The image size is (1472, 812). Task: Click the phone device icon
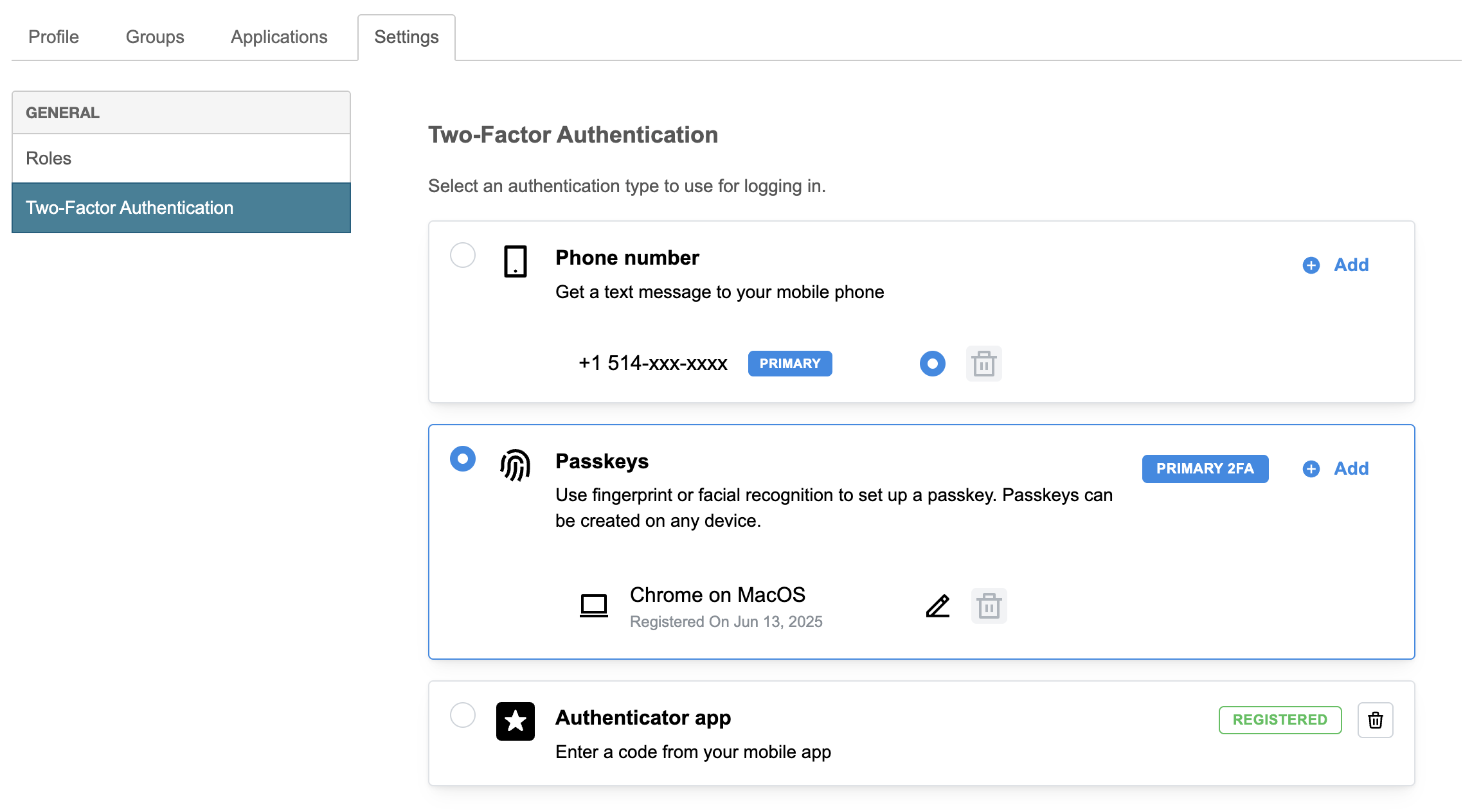pyautogui.click(x=515, y=261)
